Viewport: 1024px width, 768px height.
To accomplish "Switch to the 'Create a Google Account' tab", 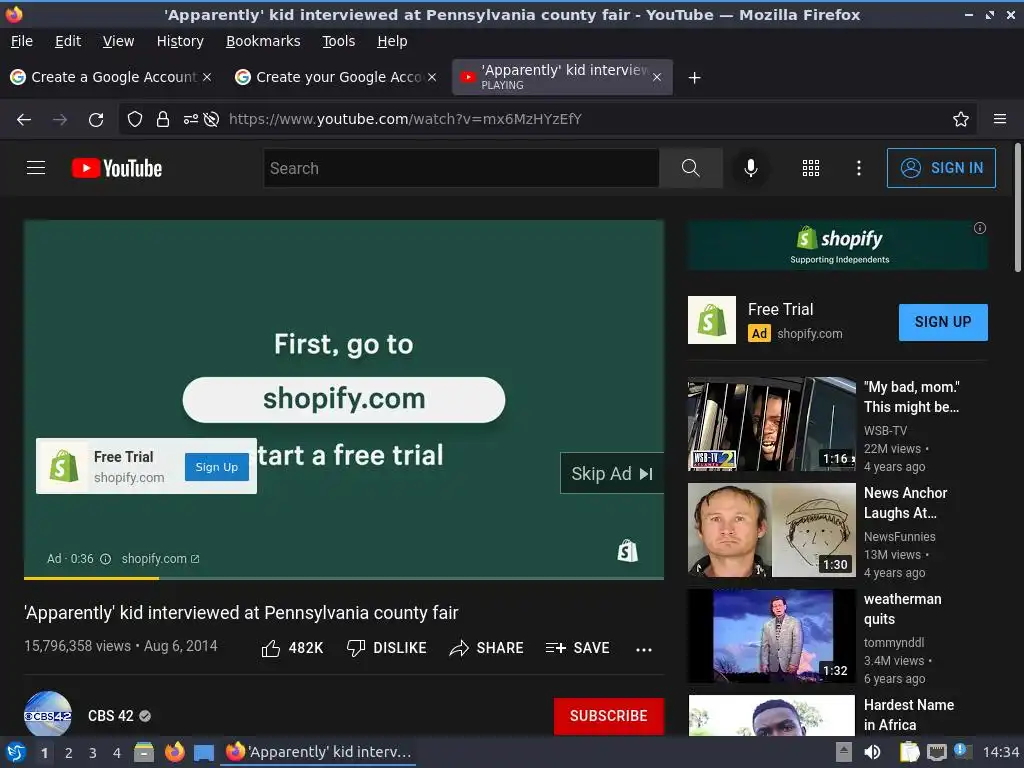I will coord(112,77).
